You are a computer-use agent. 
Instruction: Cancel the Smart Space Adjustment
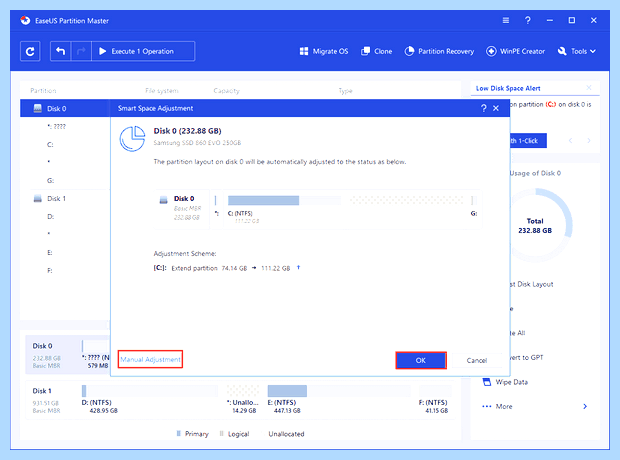pyautogui.click(x=476, y=360)
